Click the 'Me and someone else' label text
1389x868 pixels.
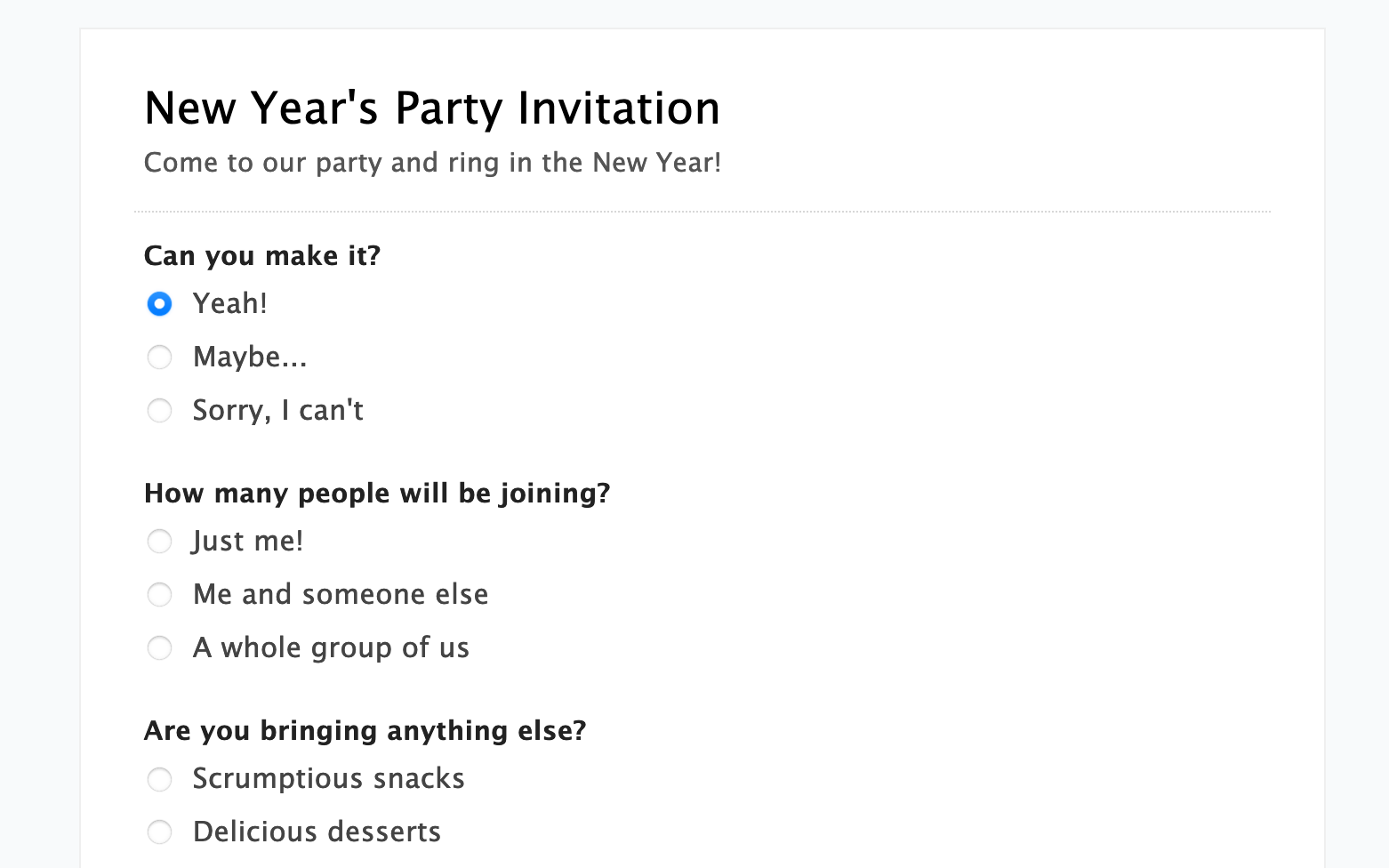coord(341,594)
